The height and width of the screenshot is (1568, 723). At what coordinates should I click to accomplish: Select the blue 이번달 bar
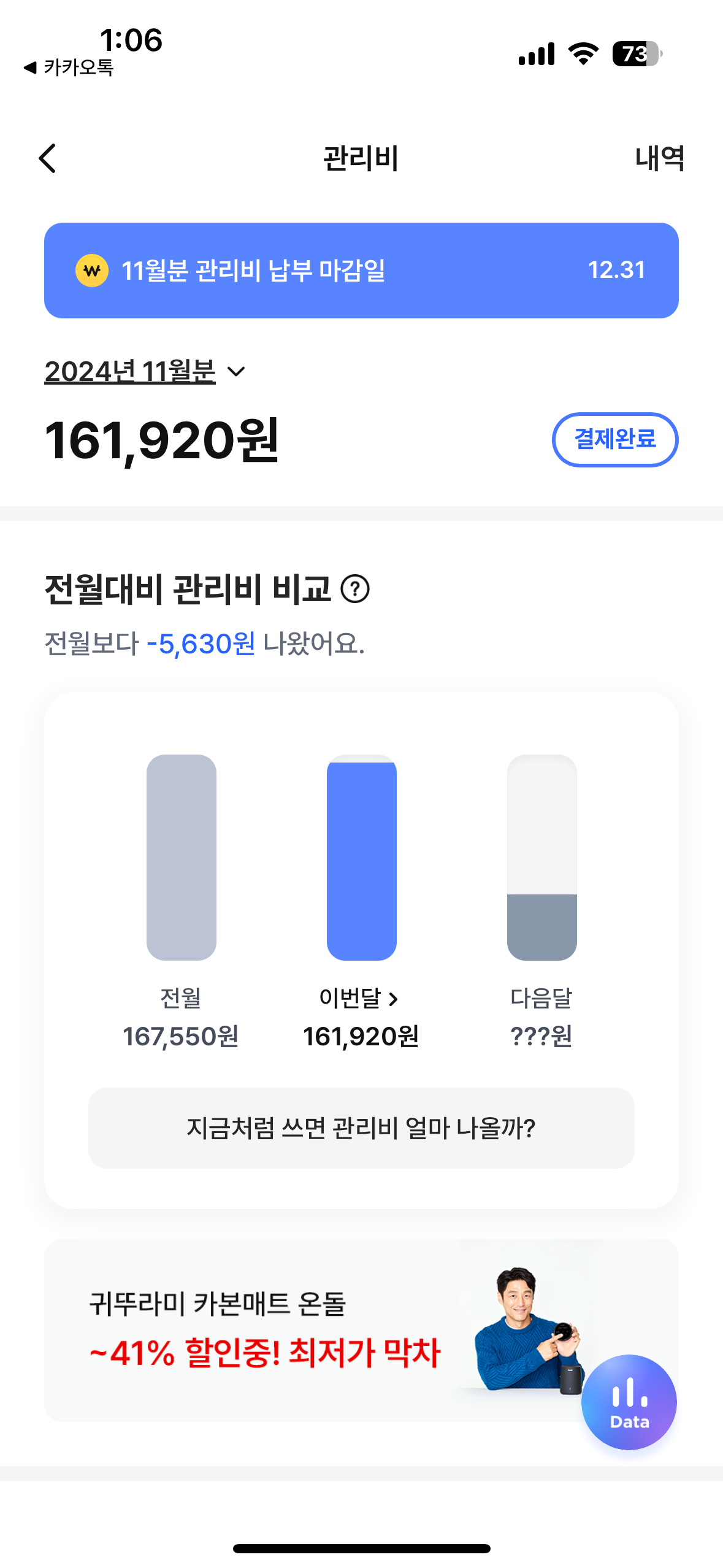click(x=361, y=857)
